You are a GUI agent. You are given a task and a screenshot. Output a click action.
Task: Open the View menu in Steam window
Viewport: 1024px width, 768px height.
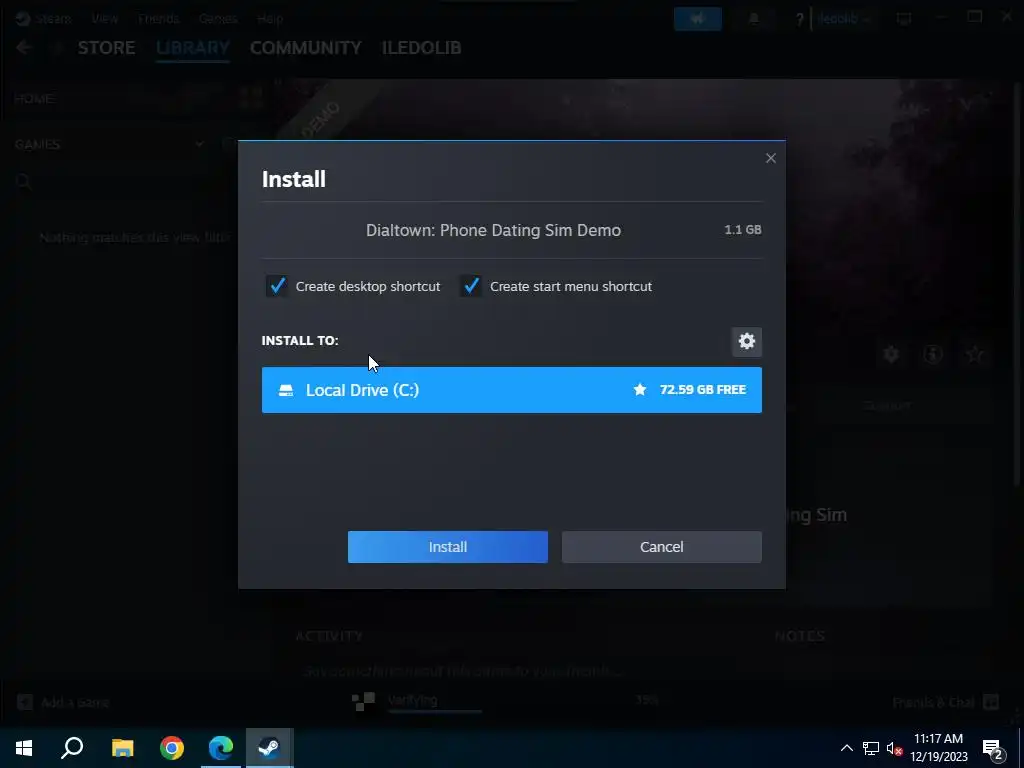[x=104, y=18]
